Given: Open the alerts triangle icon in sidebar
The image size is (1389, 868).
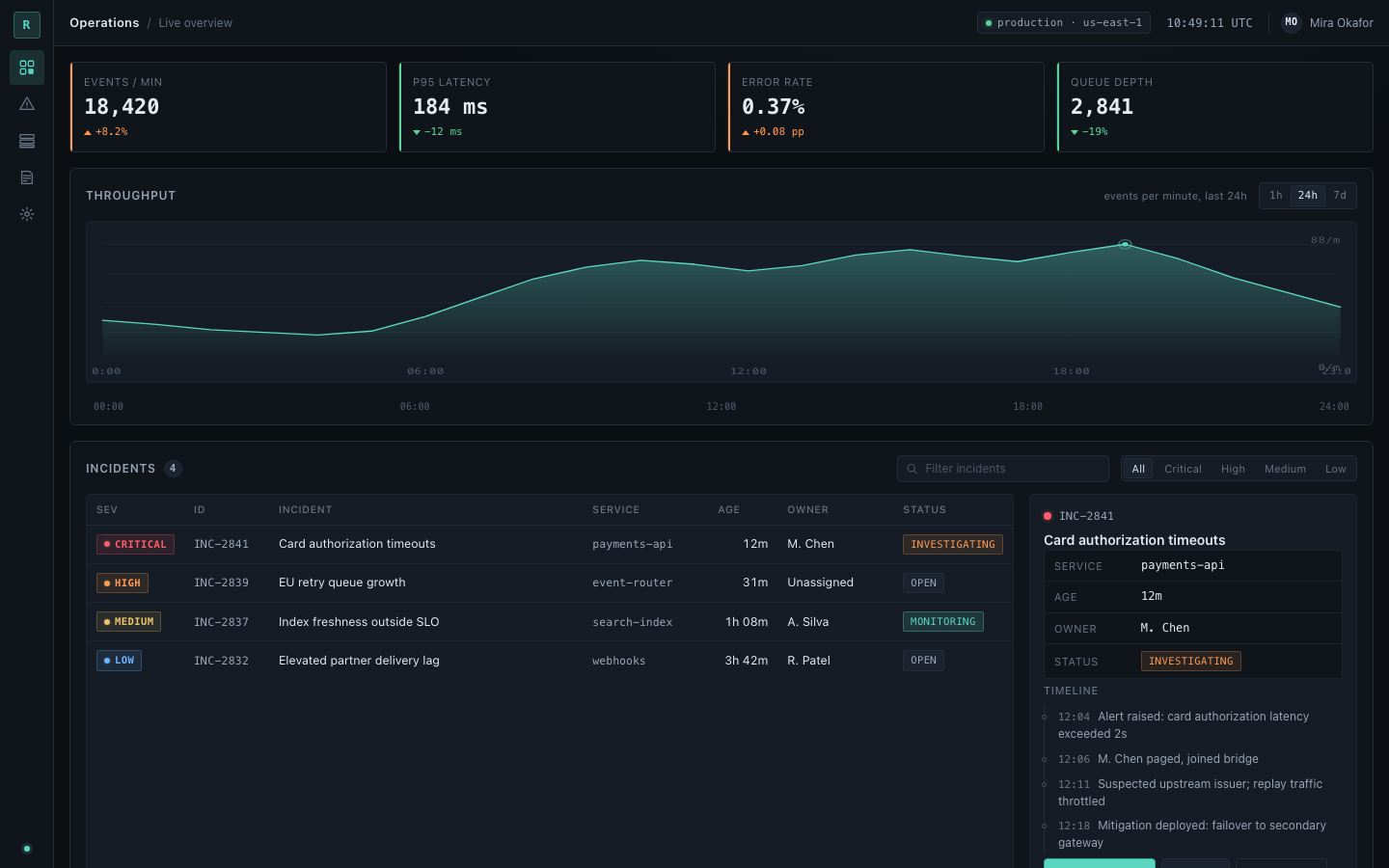Looking at the screenshot, I should pyautogui.click(x=27, y=104).
